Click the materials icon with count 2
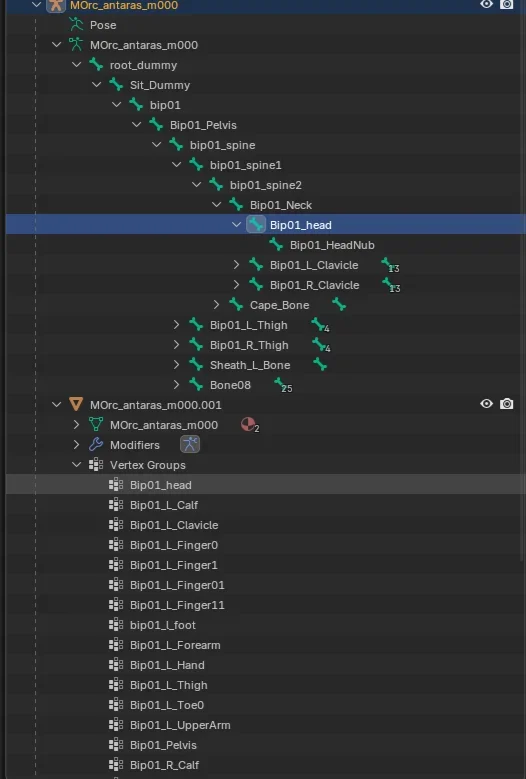Screen dimensions: 526x779 249,425
